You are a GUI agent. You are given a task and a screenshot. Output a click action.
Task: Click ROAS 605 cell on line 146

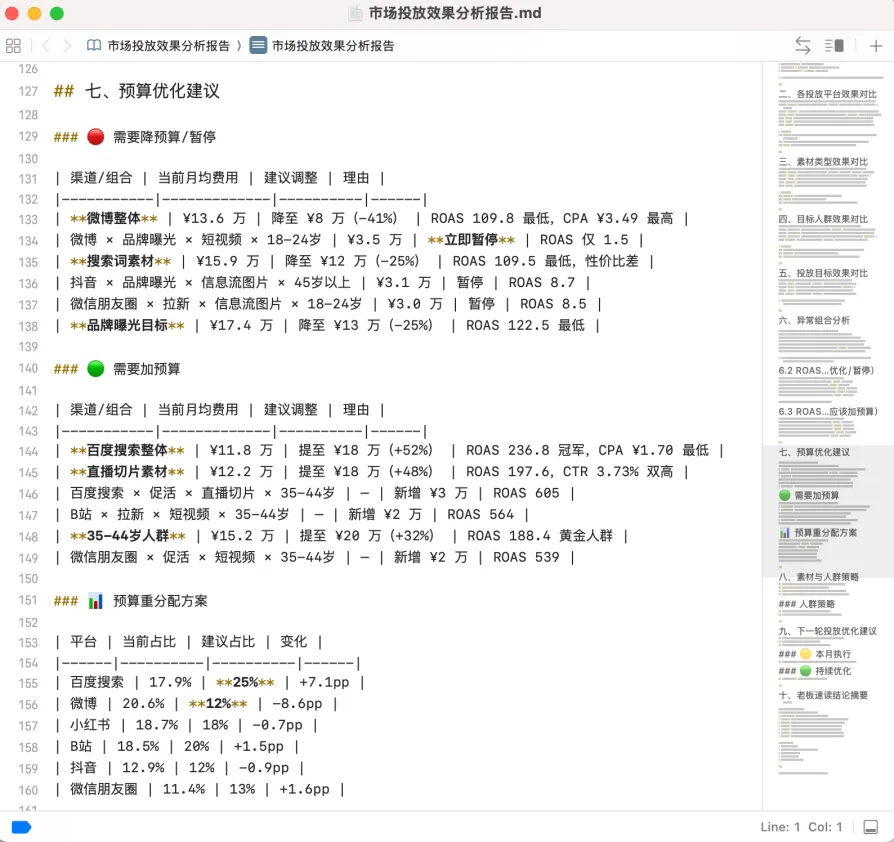point(526,493)
